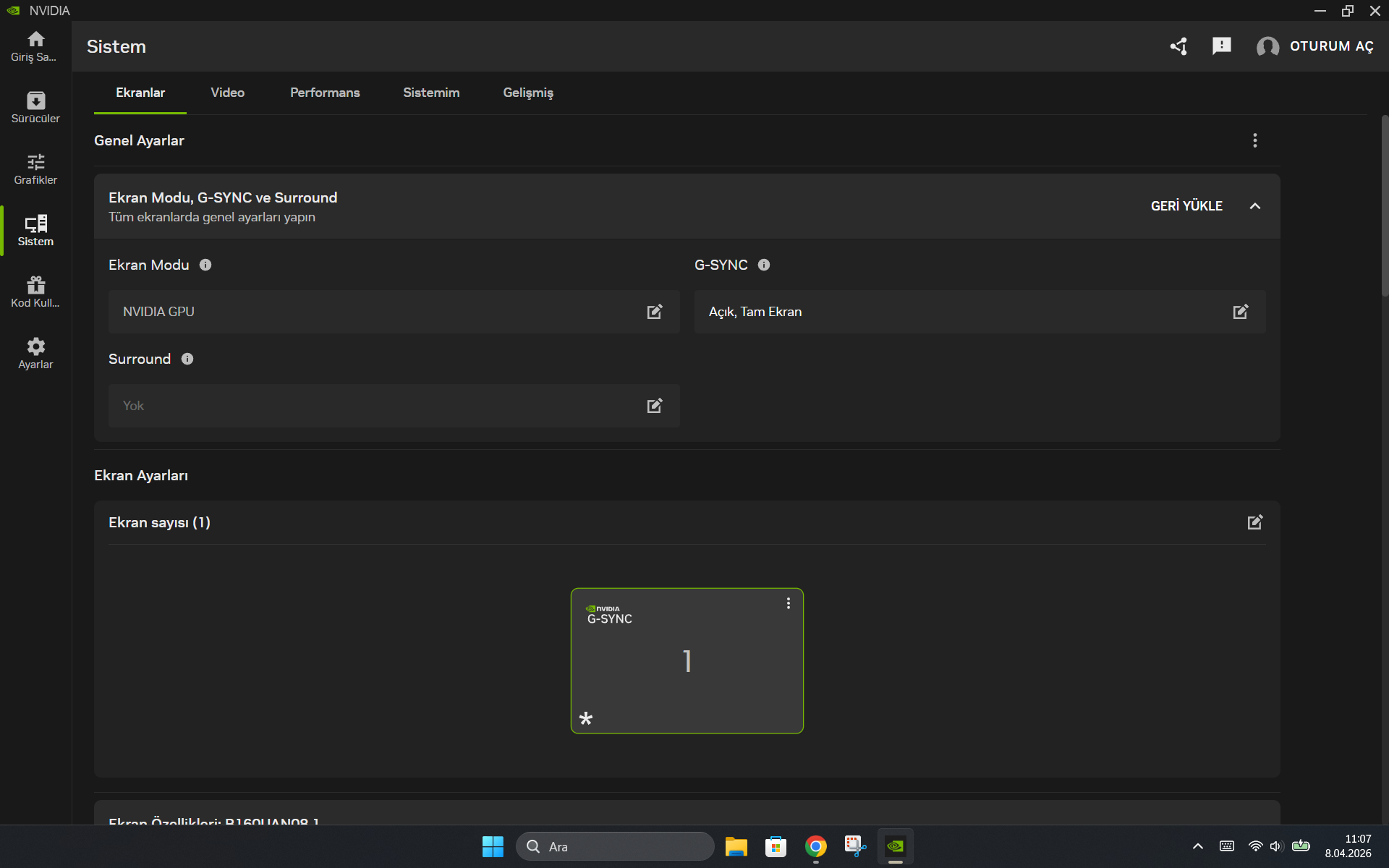Click the info icon next to Surround

187,359
